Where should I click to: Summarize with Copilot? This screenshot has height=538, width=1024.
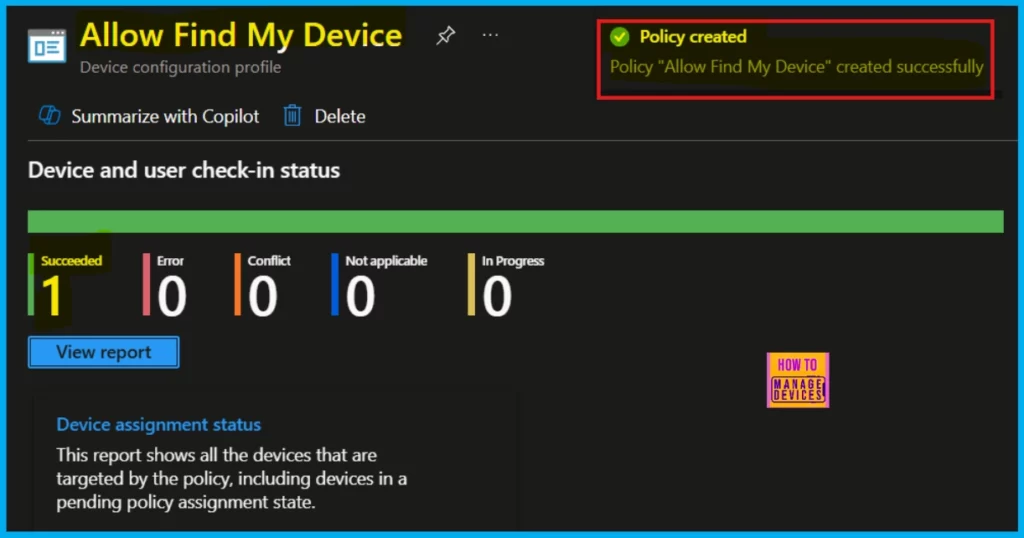tap(165, 116)
